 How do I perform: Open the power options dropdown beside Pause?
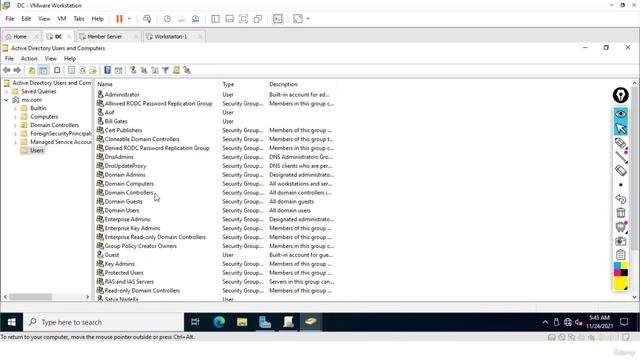129,19
